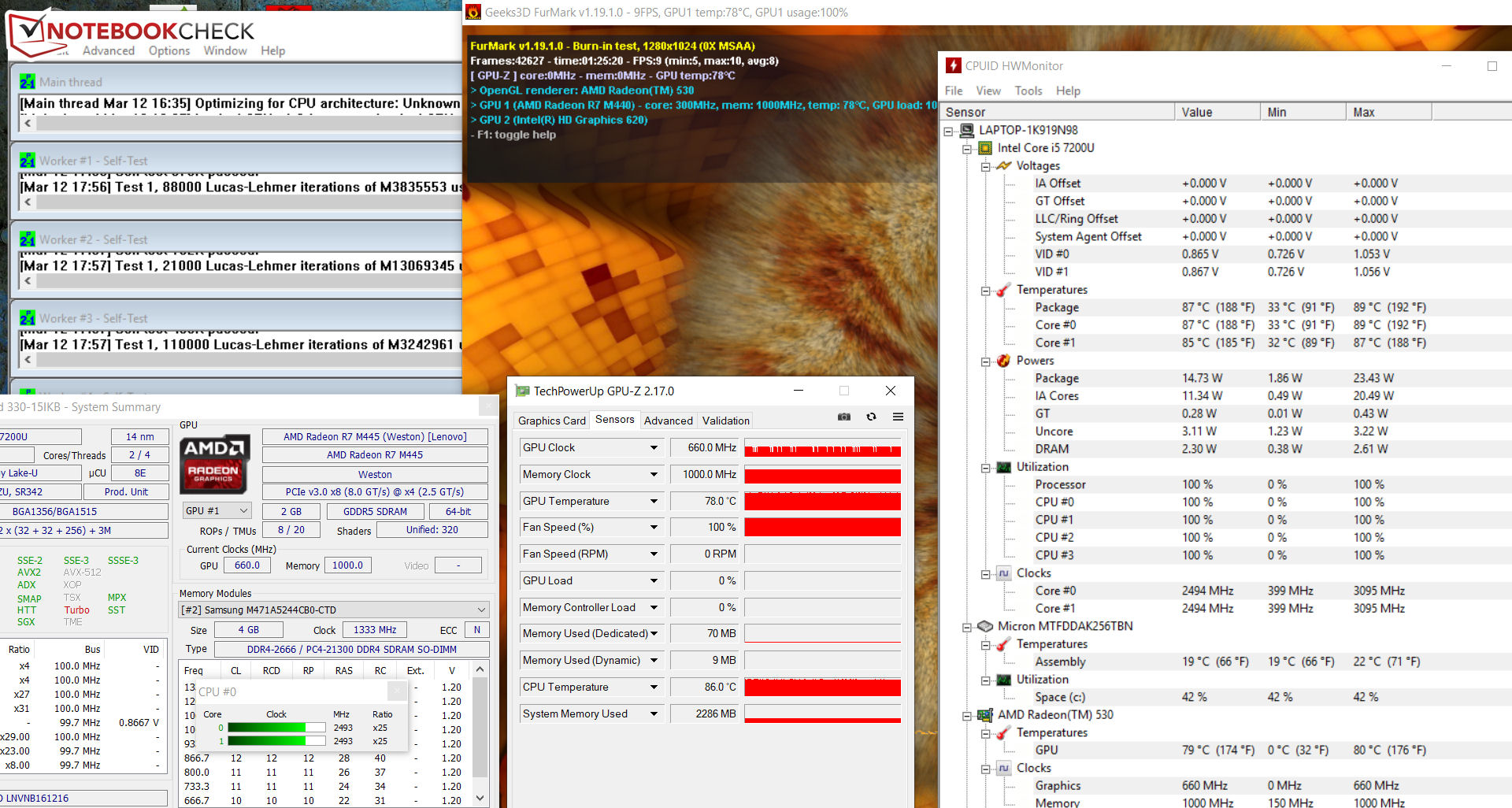Collapse the Intel Core i5 7200U node
Viewport: 1512px width, 808px height.
point(967,148)
